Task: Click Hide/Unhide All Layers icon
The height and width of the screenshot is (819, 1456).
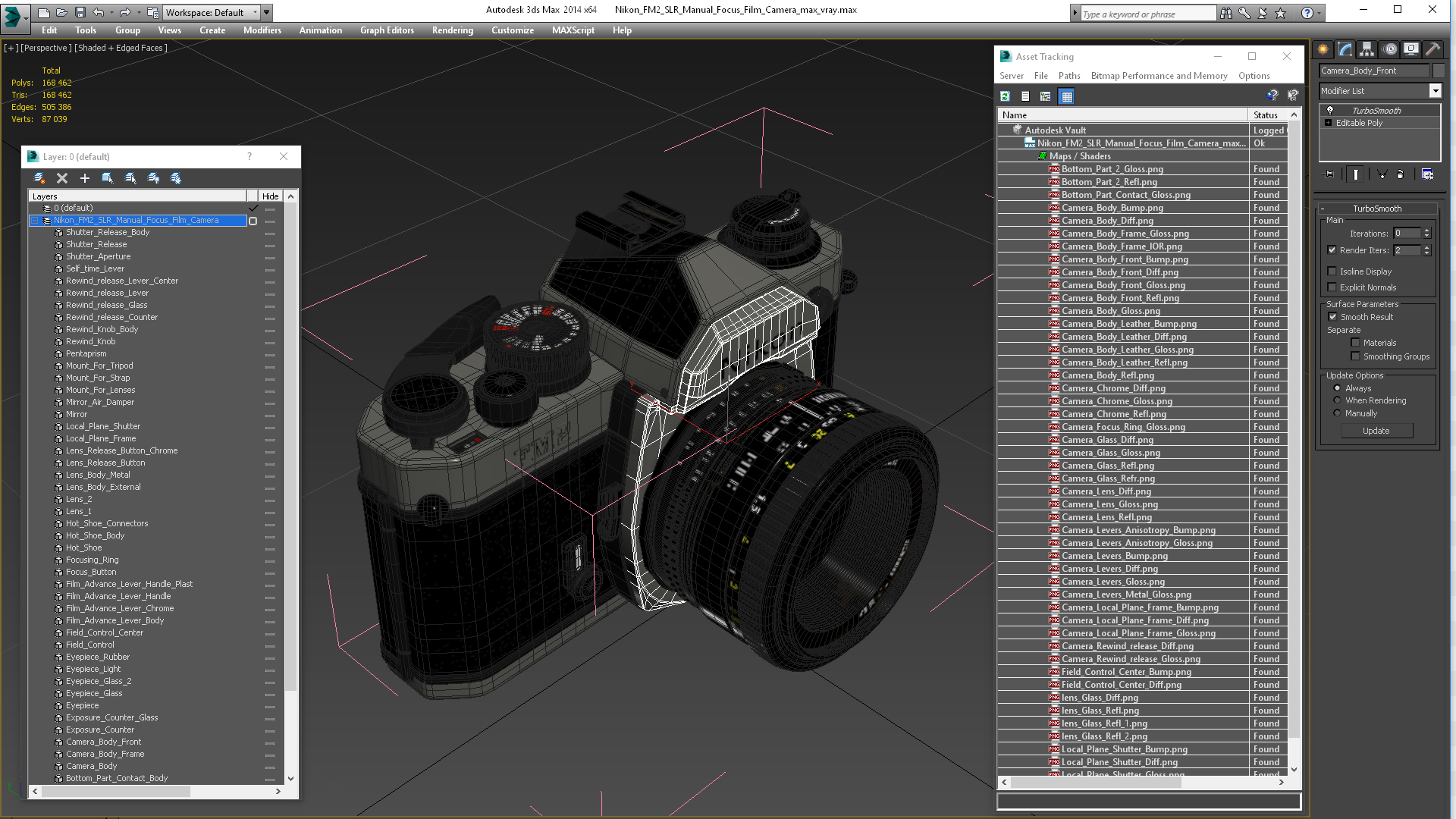Action: click(153, 178)
